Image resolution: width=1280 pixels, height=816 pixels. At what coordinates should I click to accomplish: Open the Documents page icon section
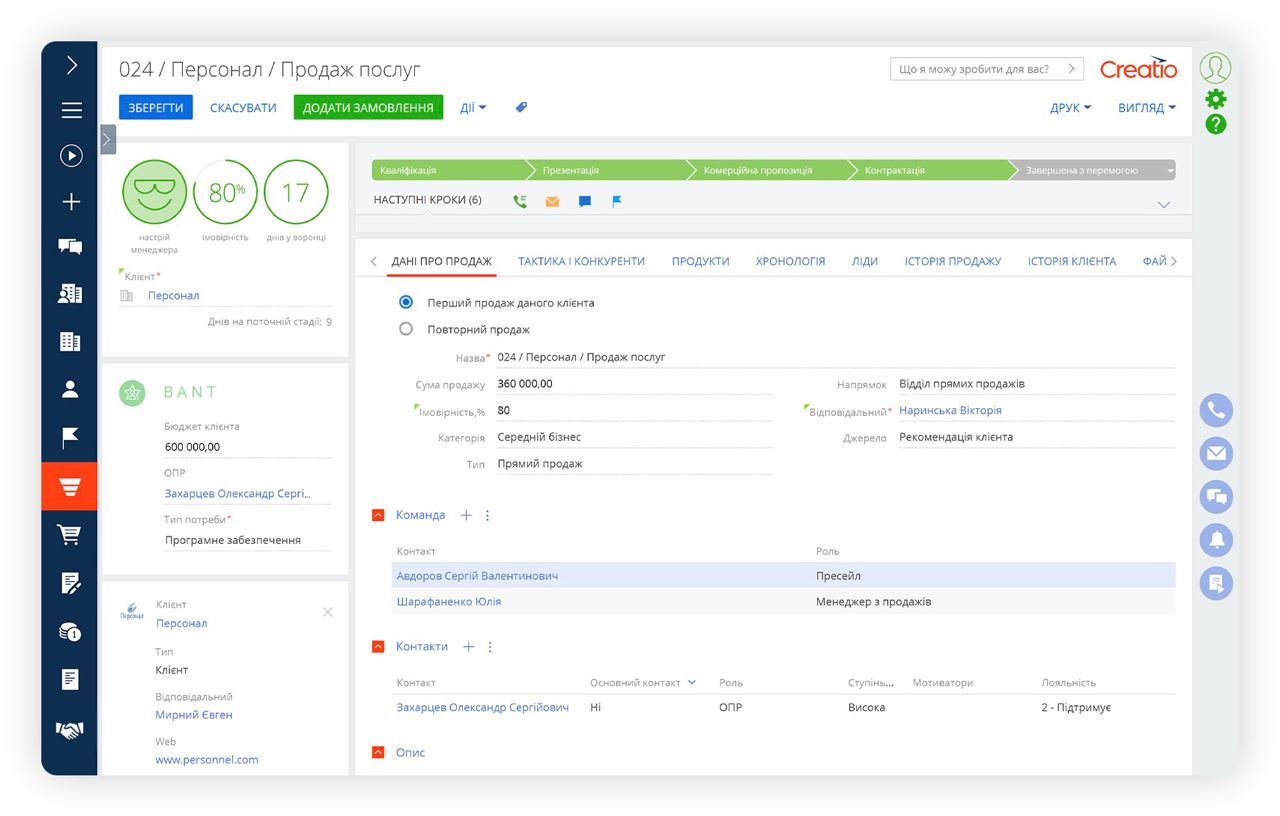(70, 680)
